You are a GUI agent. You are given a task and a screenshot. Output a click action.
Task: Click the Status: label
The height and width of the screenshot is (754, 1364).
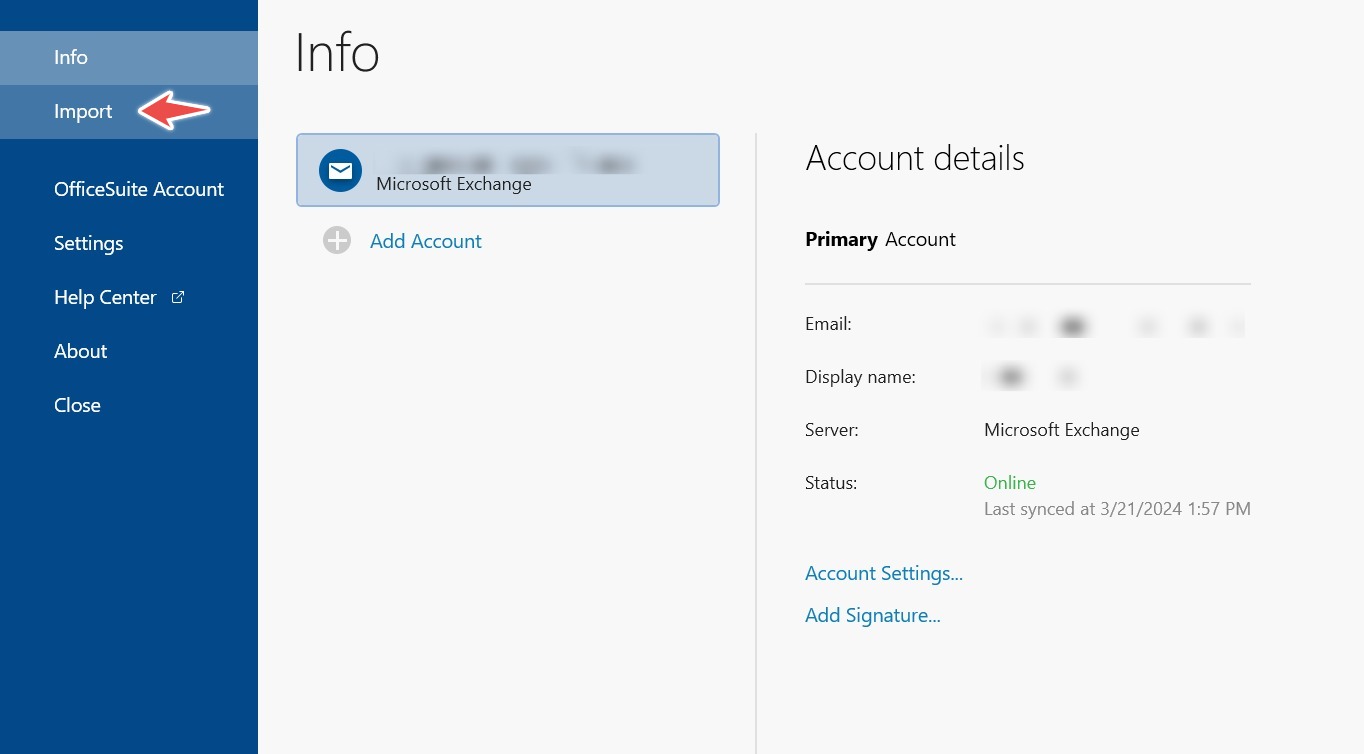click(x=831, y=483)
